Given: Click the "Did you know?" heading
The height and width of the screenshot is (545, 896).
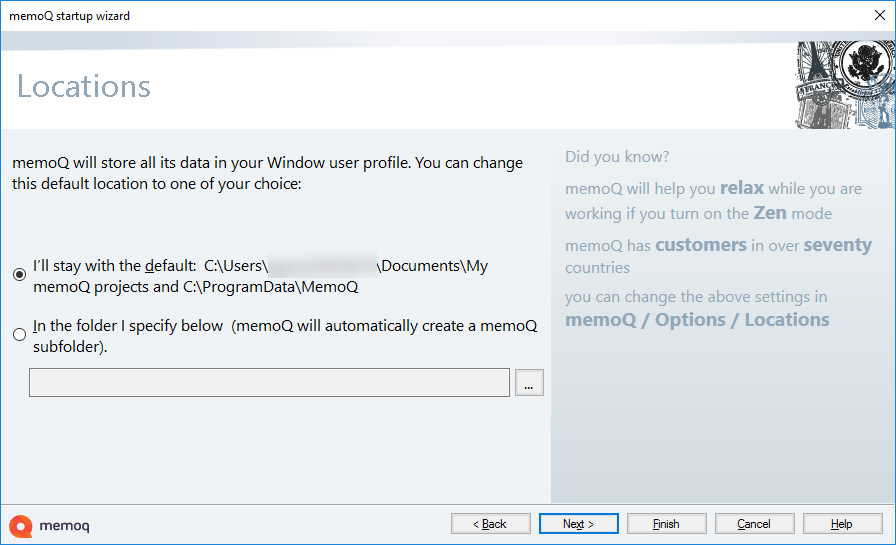Looking at the screenshot, I should [x=617, y=157].
